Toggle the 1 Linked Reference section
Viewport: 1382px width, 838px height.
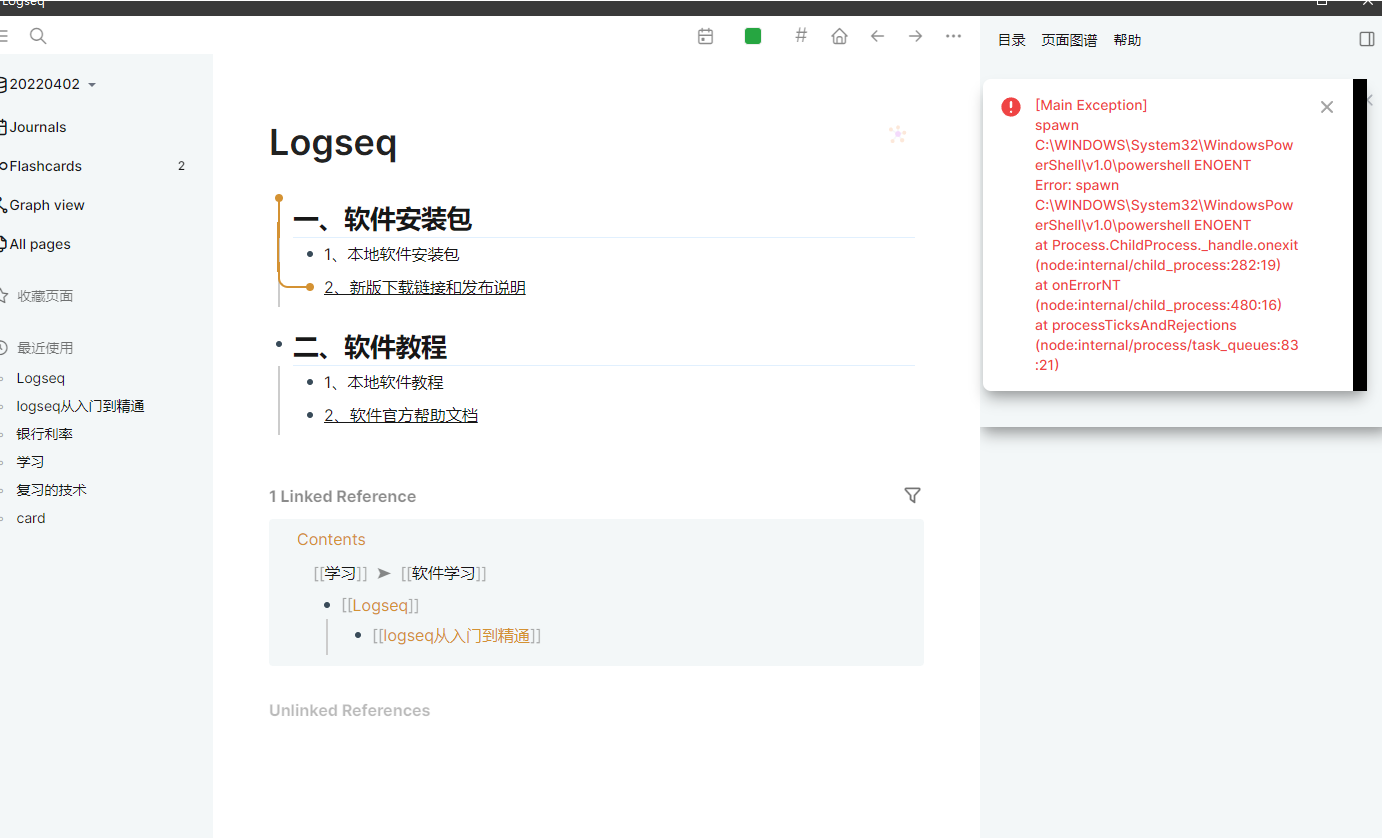pos(342,496)
